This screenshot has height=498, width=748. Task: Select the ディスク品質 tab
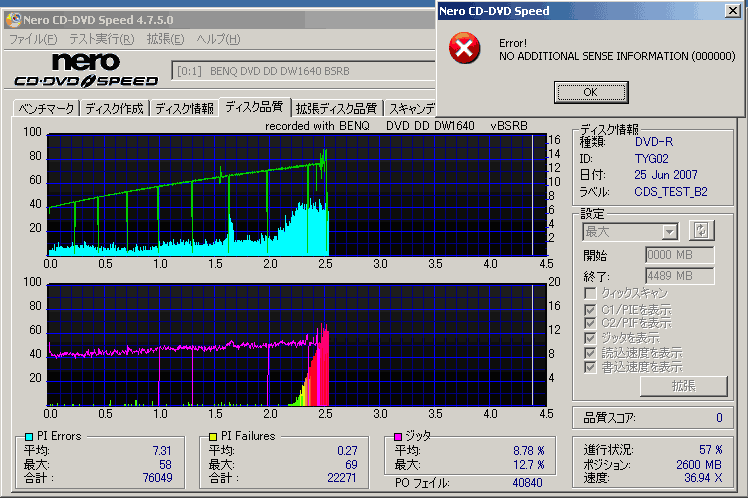pyautogui.click(x=254, y=107)
